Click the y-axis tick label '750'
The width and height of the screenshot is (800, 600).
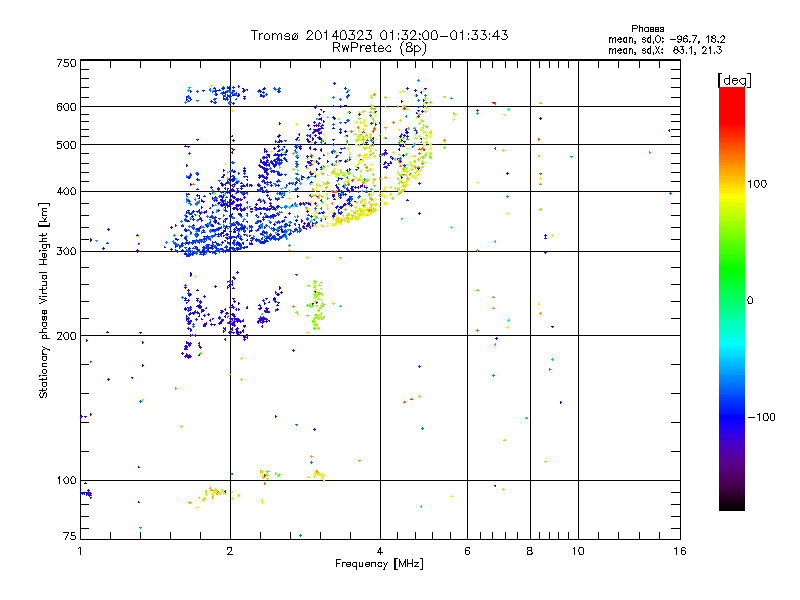pos(66,63)
